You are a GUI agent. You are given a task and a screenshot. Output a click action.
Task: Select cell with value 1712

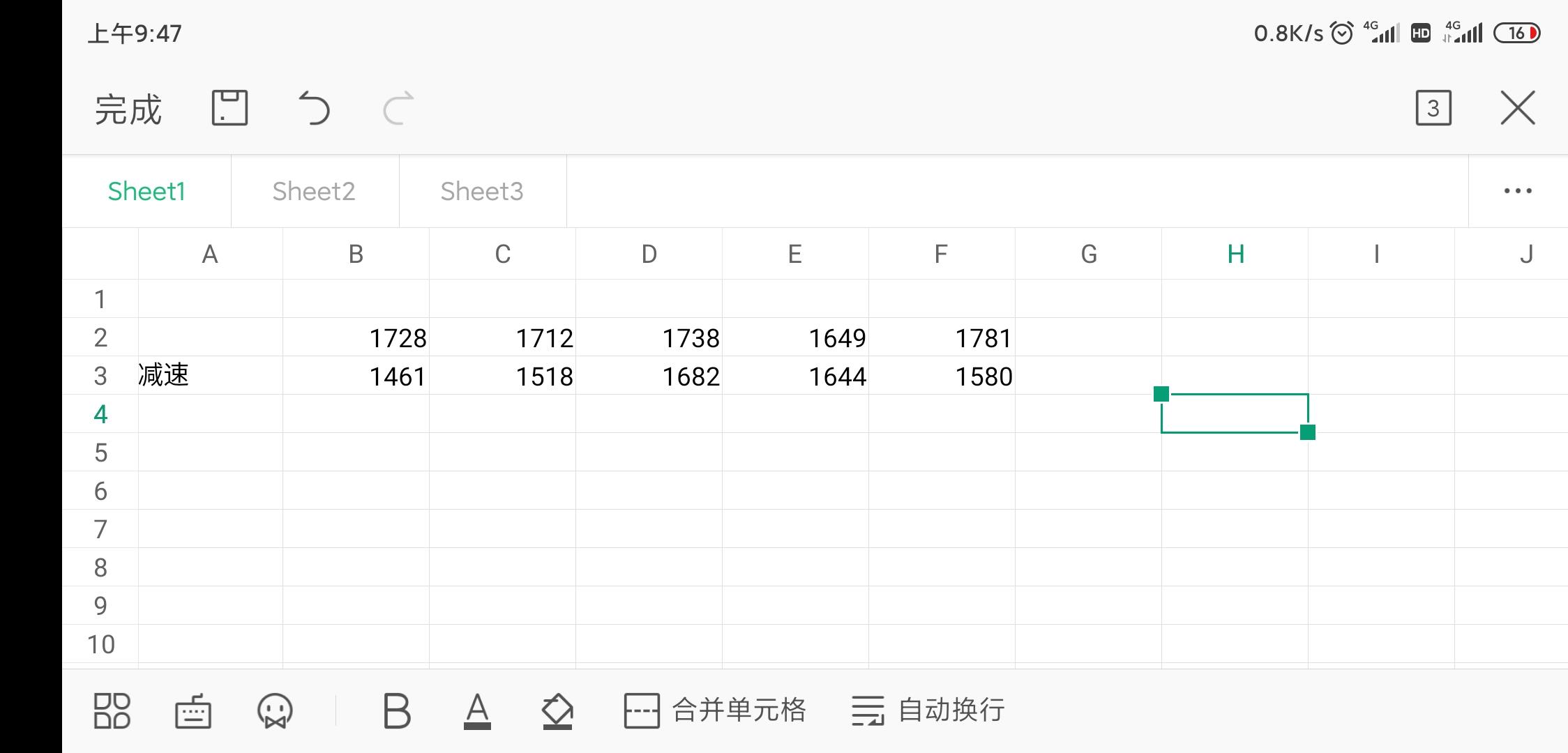(502, 337)
